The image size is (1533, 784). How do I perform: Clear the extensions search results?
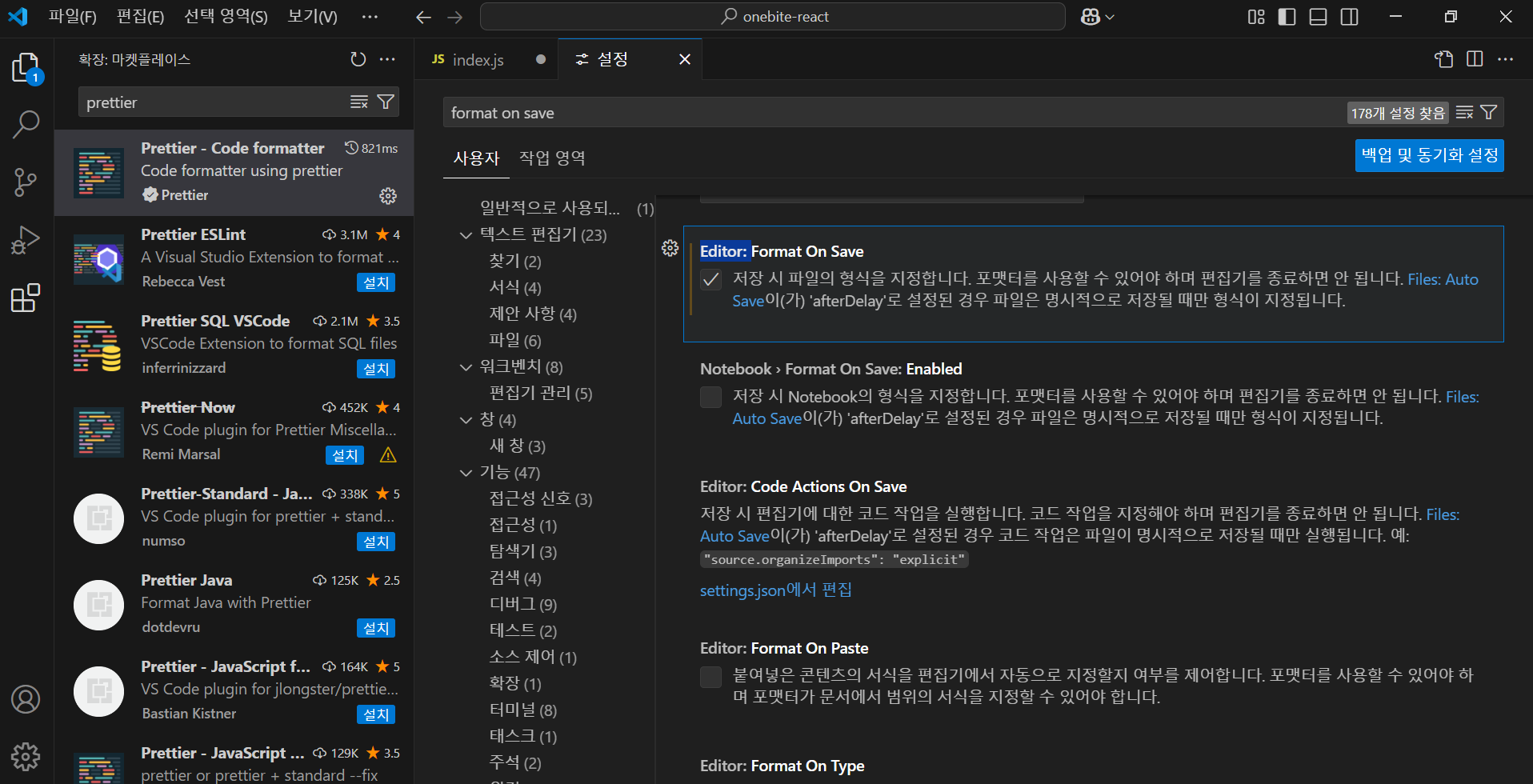[359, 102]
